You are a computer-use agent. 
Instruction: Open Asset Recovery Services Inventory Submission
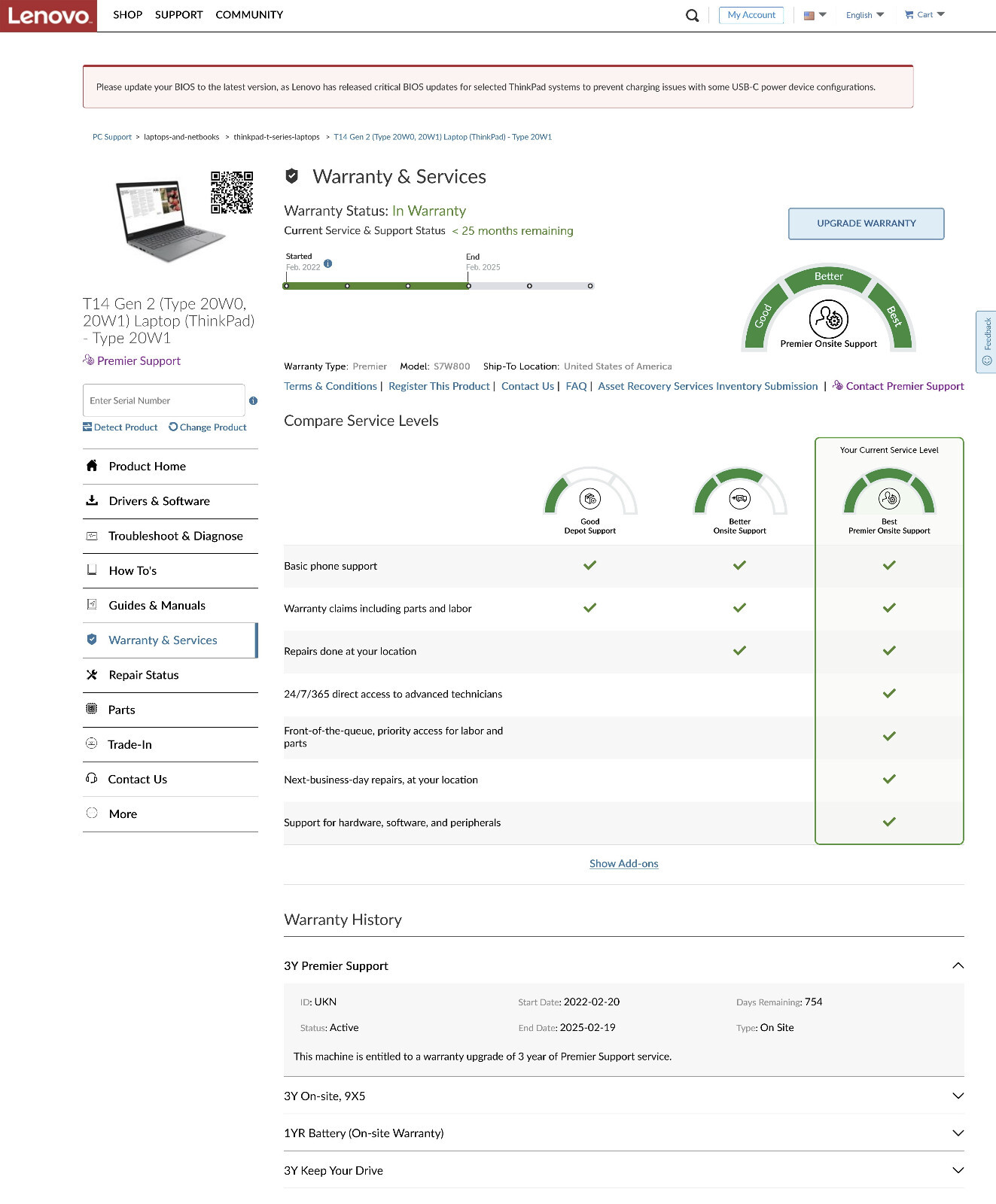click(x=708, y=386)
